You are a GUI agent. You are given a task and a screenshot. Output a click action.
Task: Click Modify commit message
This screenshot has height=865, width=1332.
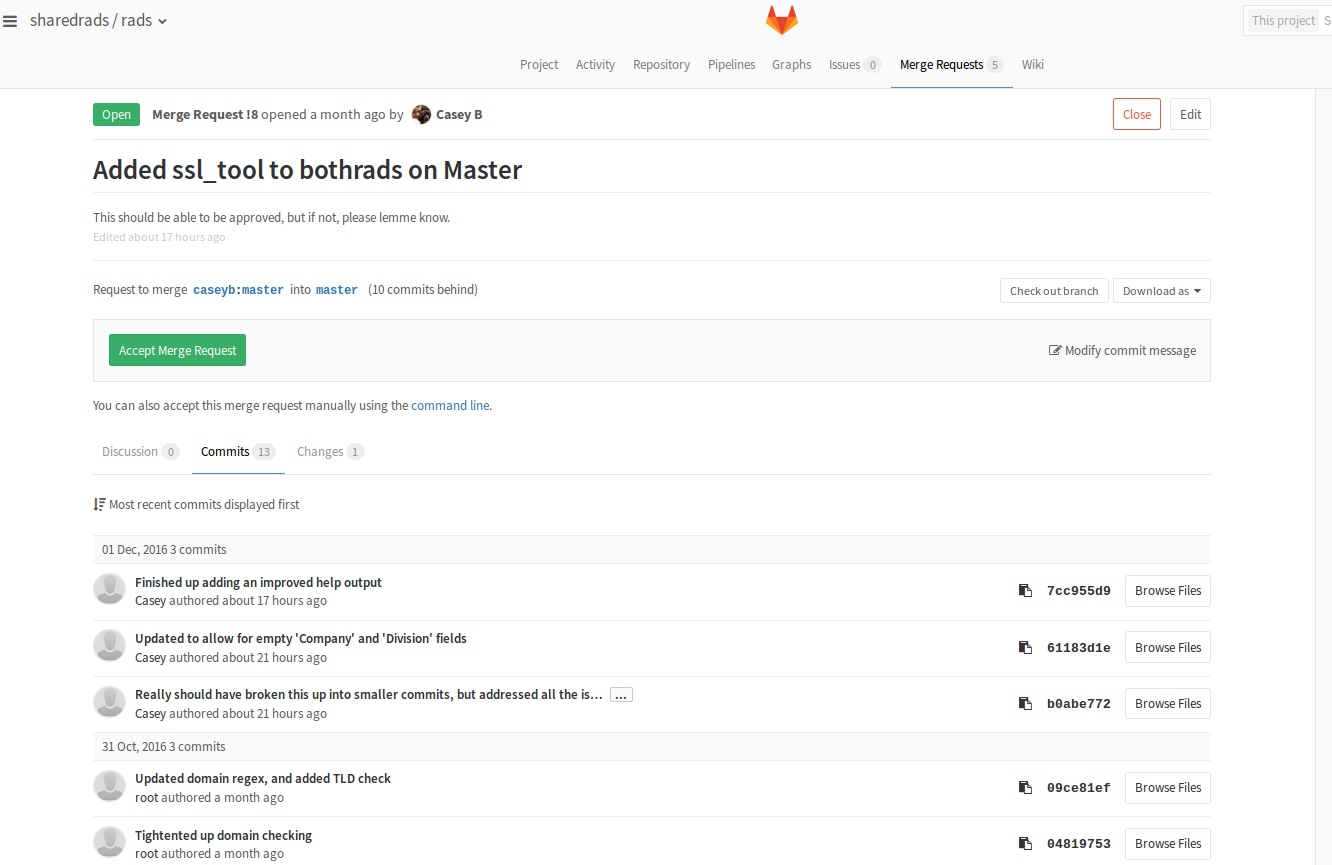pos(1122,351)
